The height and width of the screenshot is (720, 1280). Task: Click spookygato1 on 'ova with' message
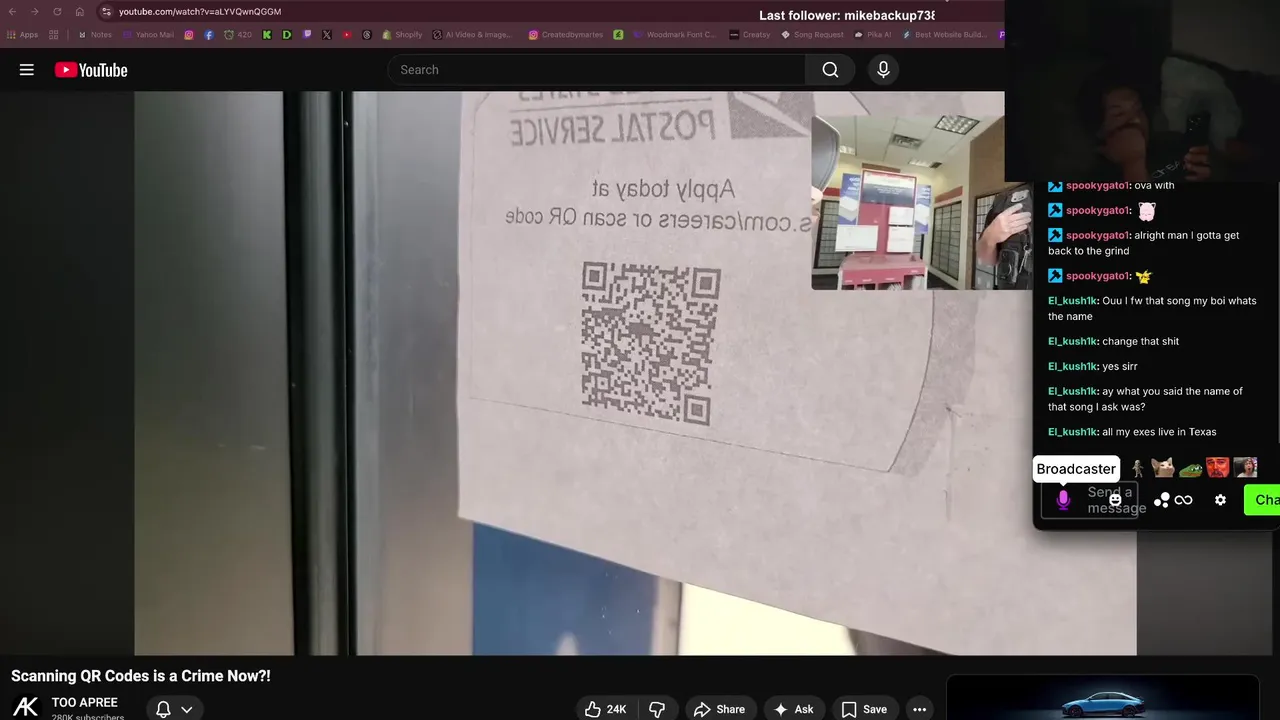(1097, 185)
